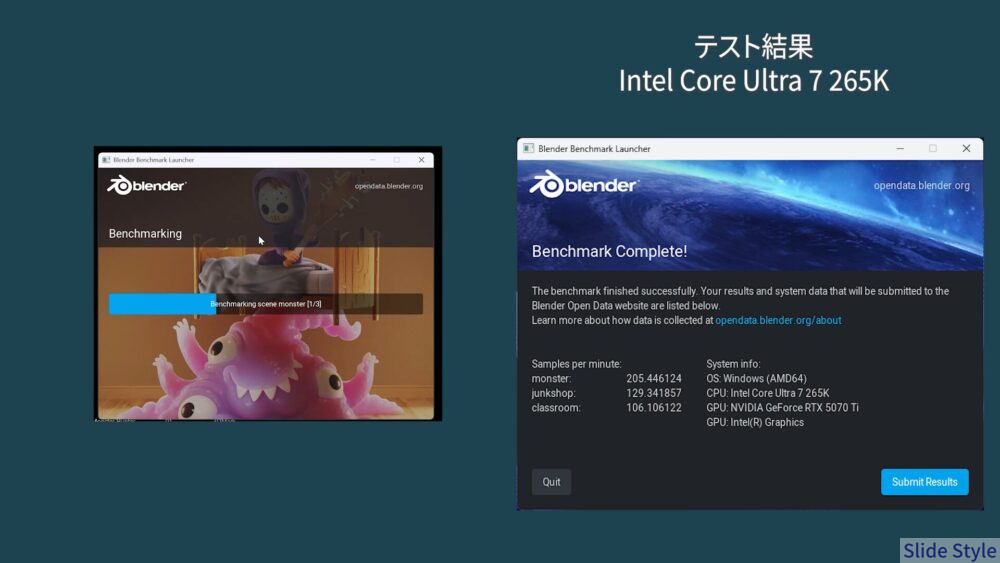This screenshot has width=1000, height=563.
Task: Click the Blender logo in benchmarking window
Action: point(146,186)
